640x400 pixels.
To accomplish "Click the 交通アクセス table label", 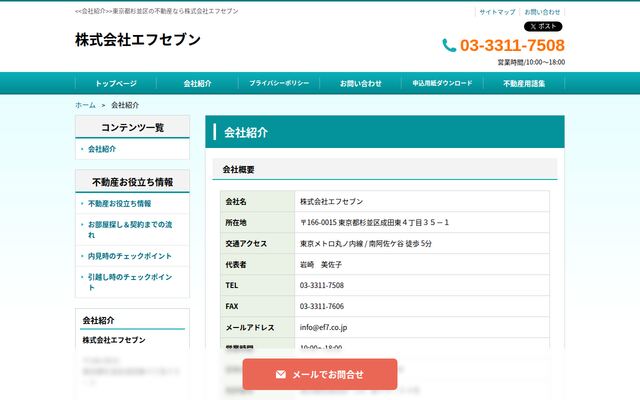I will 246,244.
